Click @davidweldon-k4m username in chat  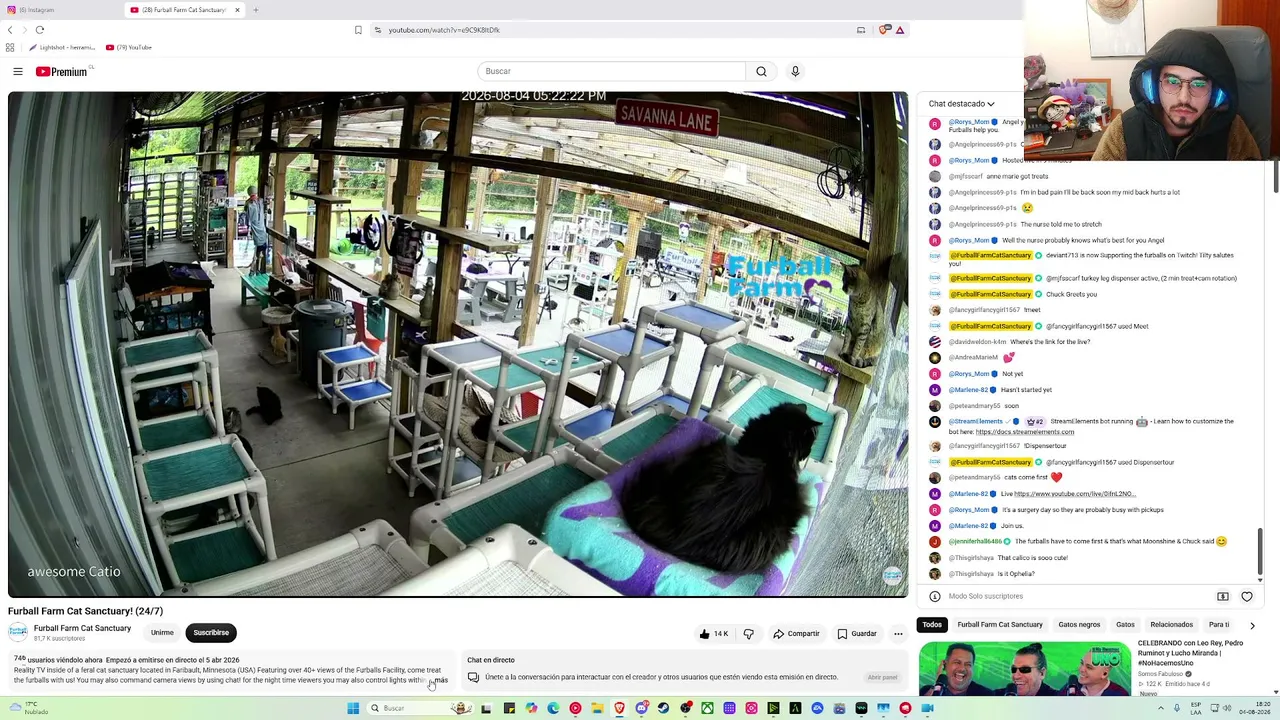977,342
